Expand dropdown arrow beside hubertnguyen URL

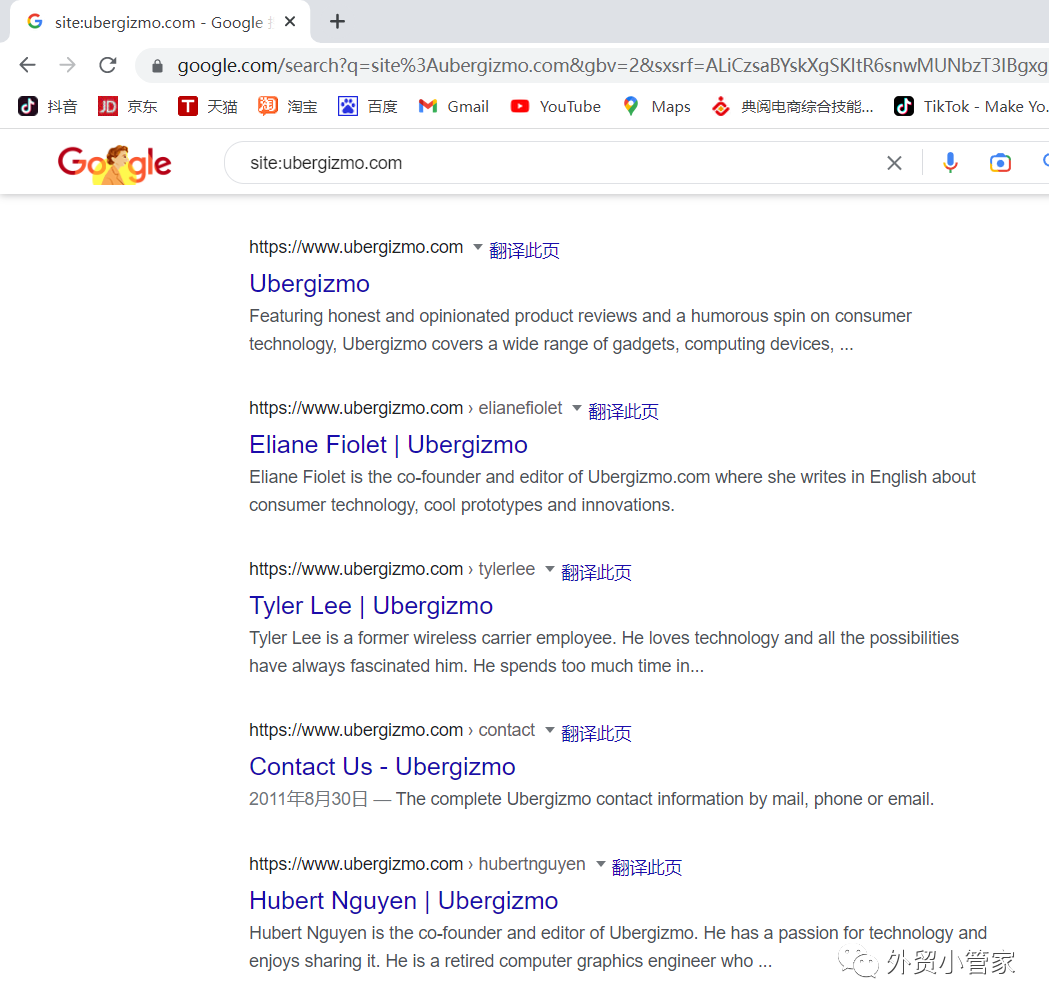601,864
